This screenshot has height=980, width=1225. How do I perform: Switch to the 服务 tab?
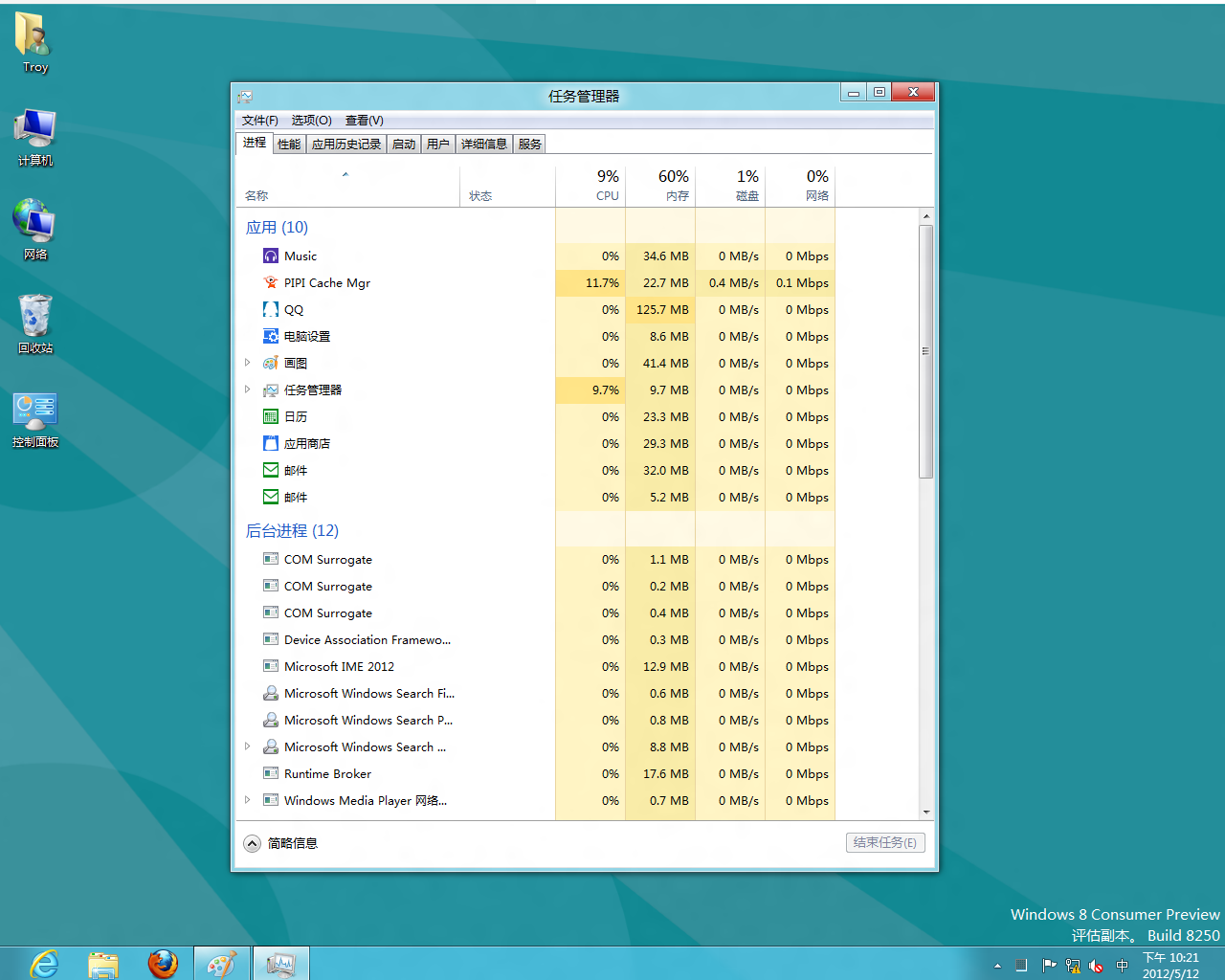click(x=530, y=144)
